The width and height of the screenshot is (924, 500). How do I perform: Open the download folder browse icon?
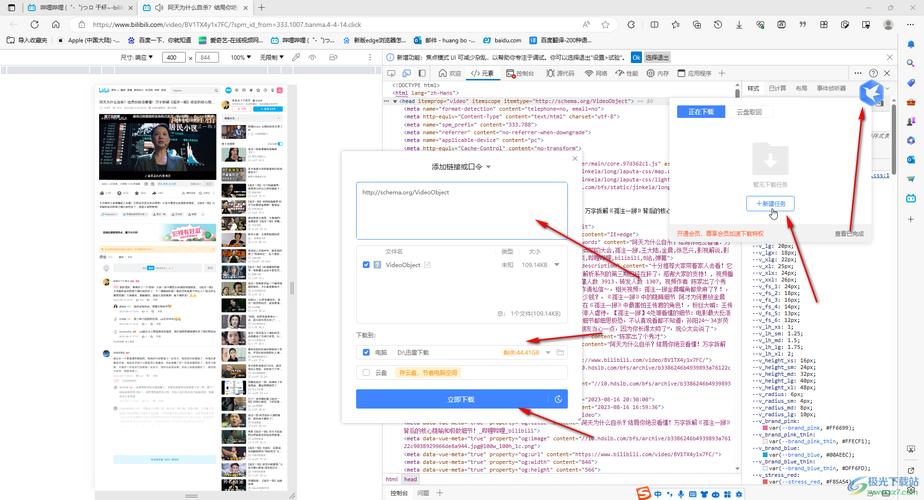(561, 352)
